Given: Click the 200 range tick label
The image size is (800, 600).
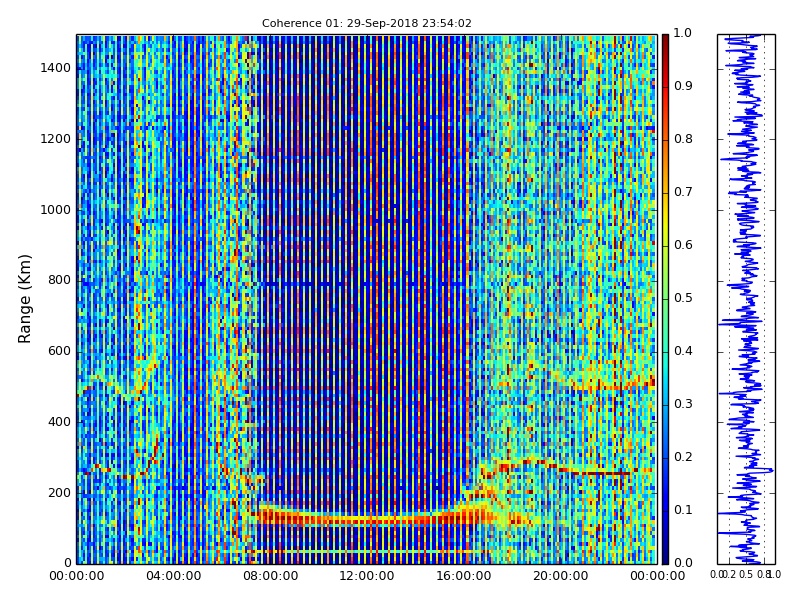Looking at the screenshot, I should pos(59,493).
